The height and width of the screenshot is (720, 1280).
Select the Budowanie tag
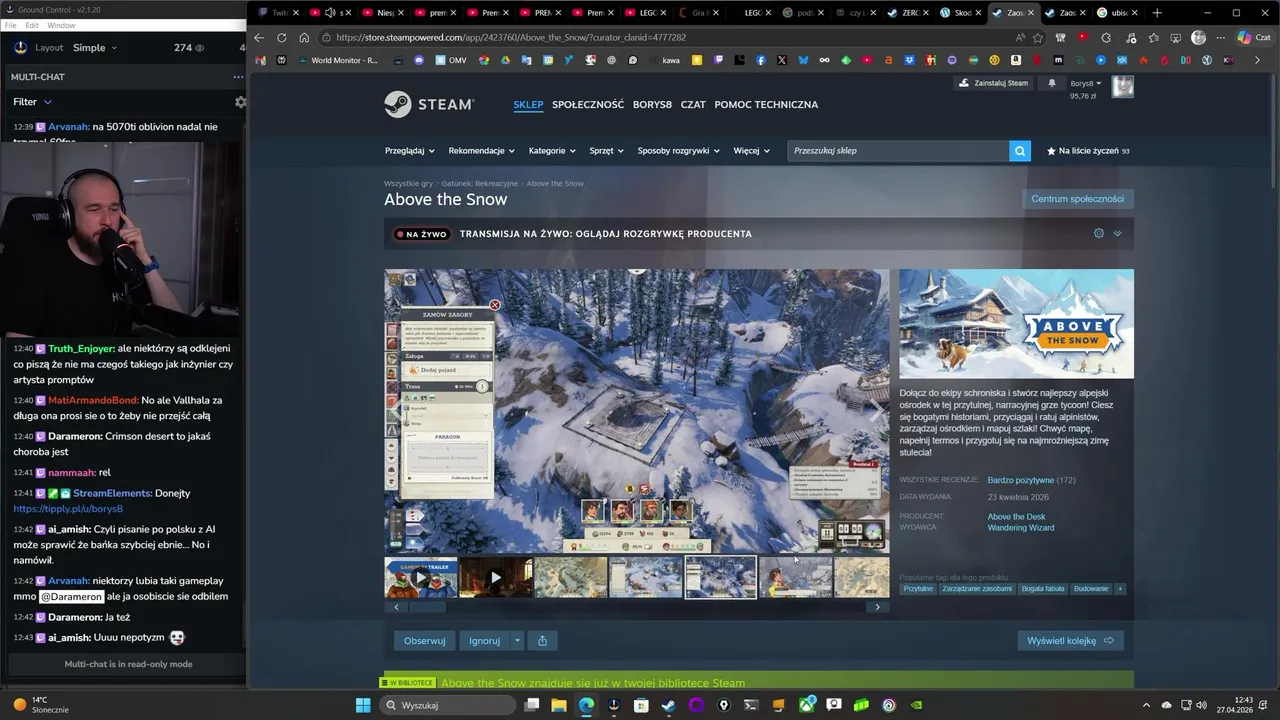click(1091, 589)
